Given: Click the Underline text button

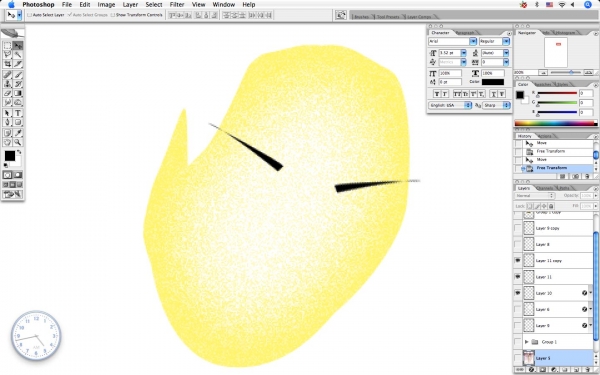Looking at the screenshot, I should (493, 94).
